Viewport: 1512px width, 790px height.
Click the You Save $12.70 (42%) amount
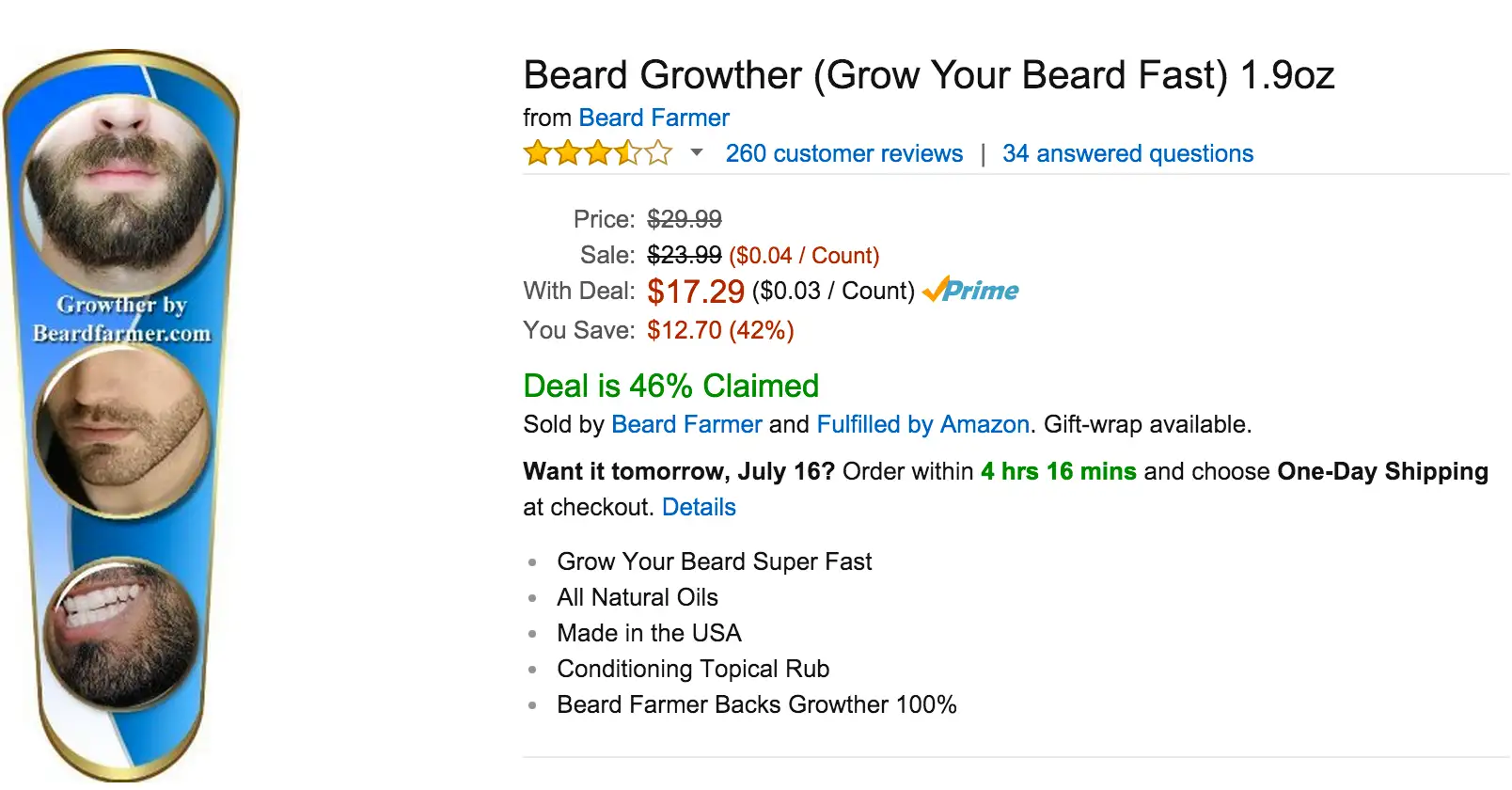click(720, 330)
